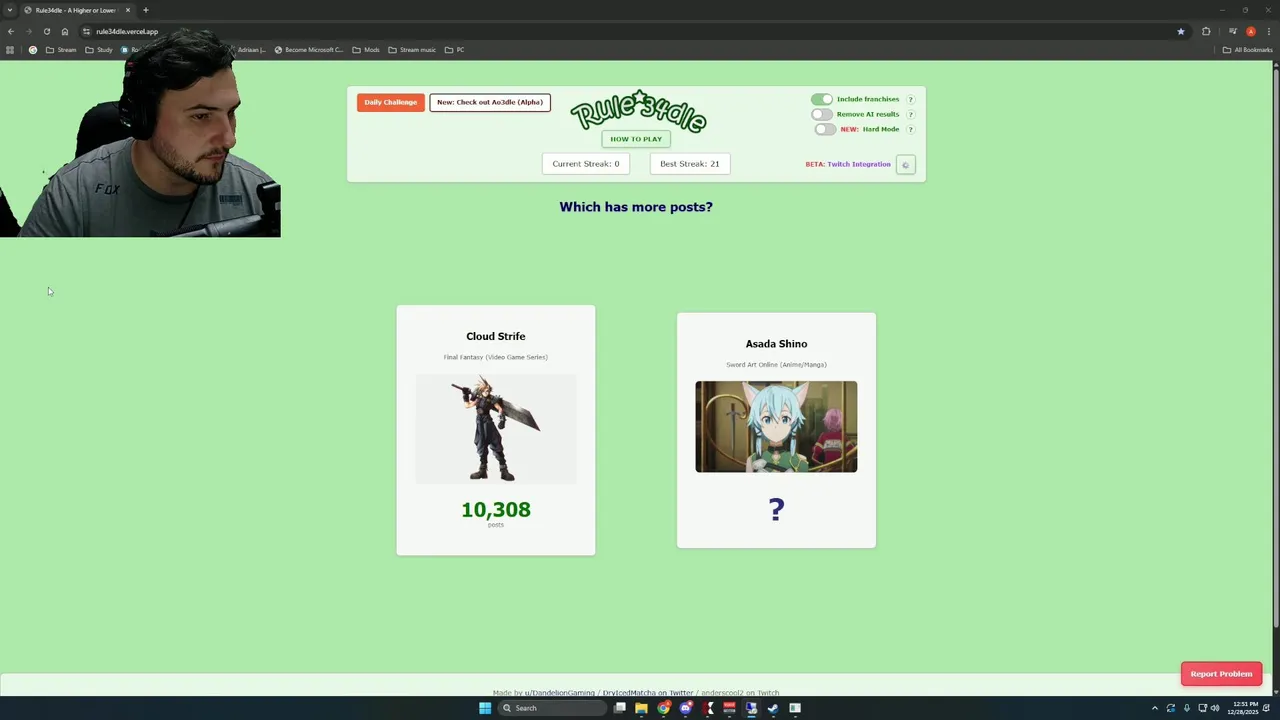Open anderscool2 on Twitch link
This screenshot has width=1280, height=720.
click(740, 692)
